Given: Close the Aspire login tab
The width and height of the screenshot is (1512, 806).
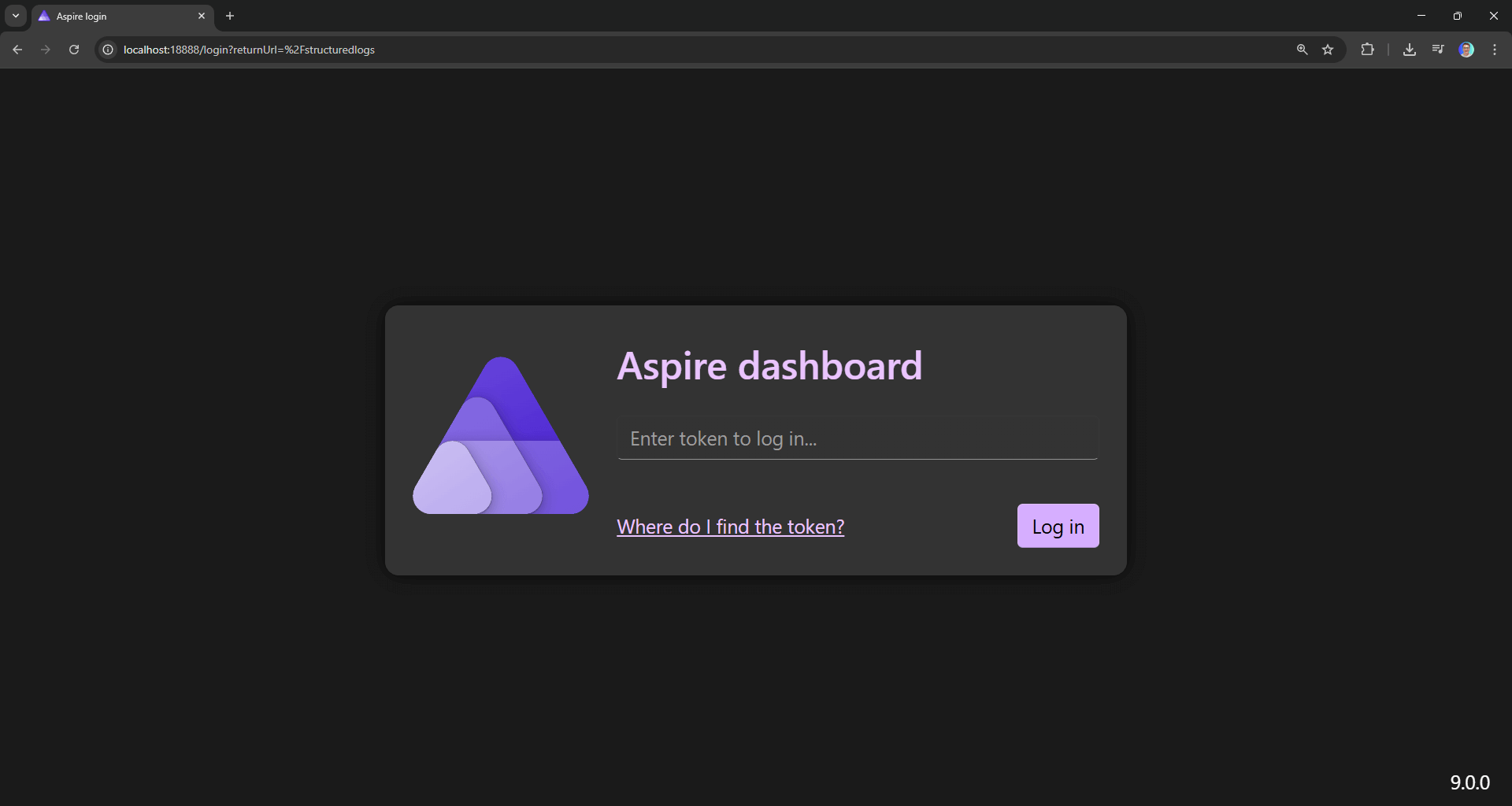Looking at the screenshot, I should pyautogui.click(x=202, y=16).
